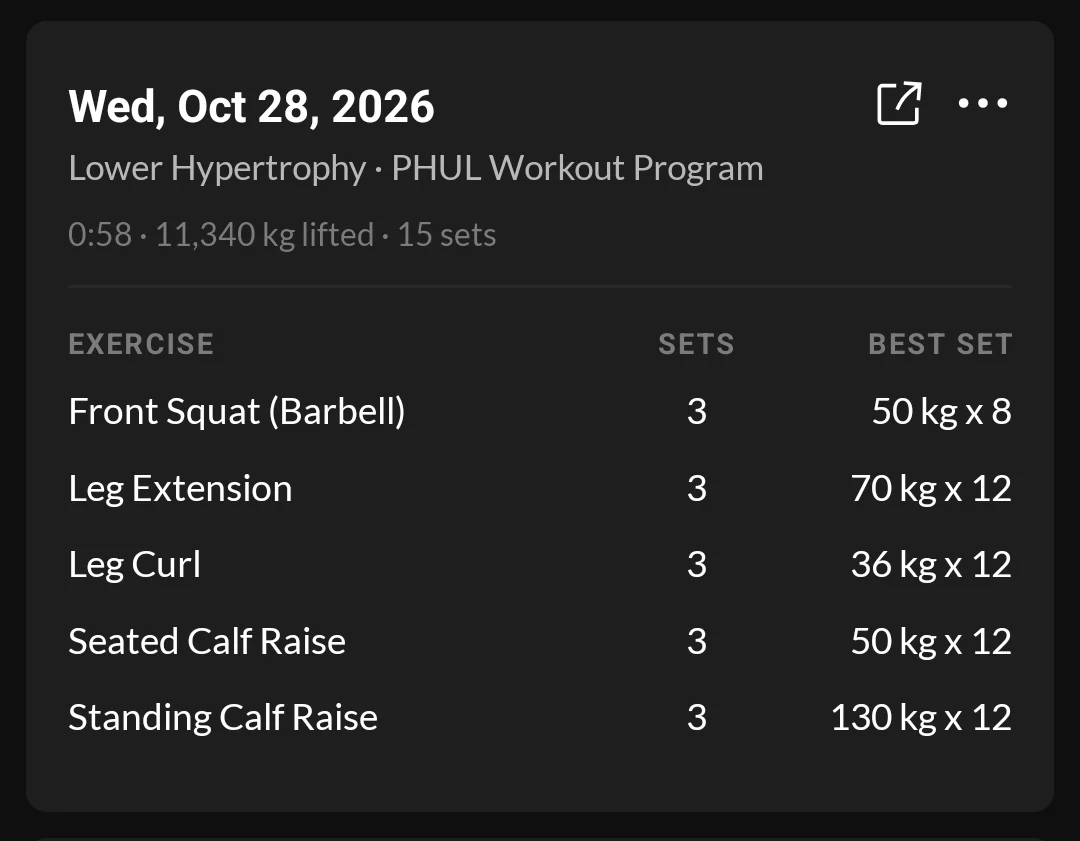1080x841 pixels.
Task: Open the Leg Extension exercise
Action: (180, 489)
